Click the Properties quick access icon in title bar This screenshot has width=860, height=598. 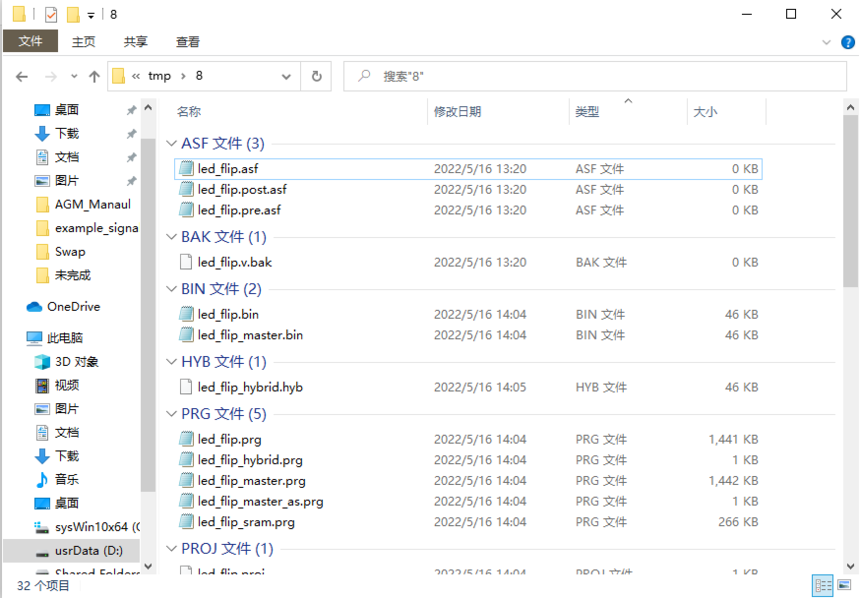click(51, 14)
